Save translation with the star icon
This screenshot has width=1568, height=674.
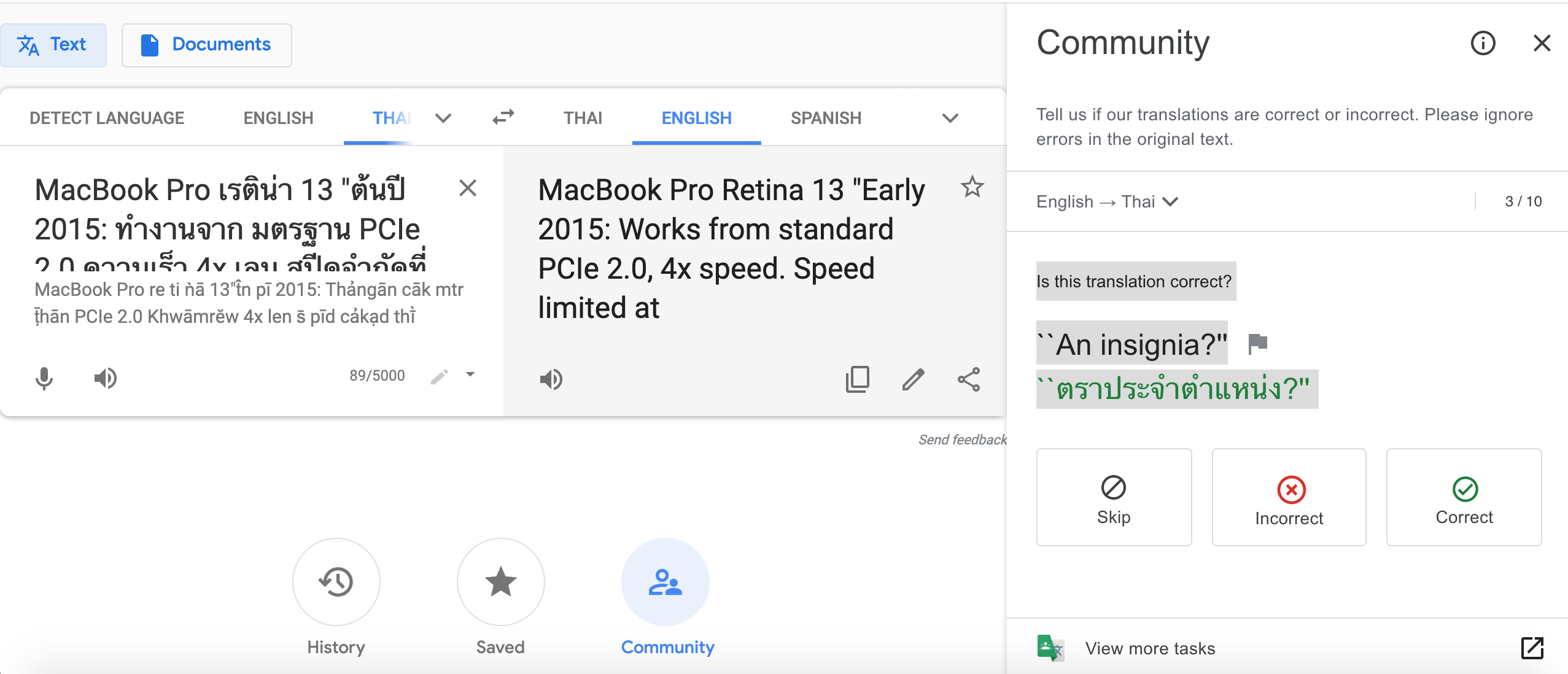point(972,187)
